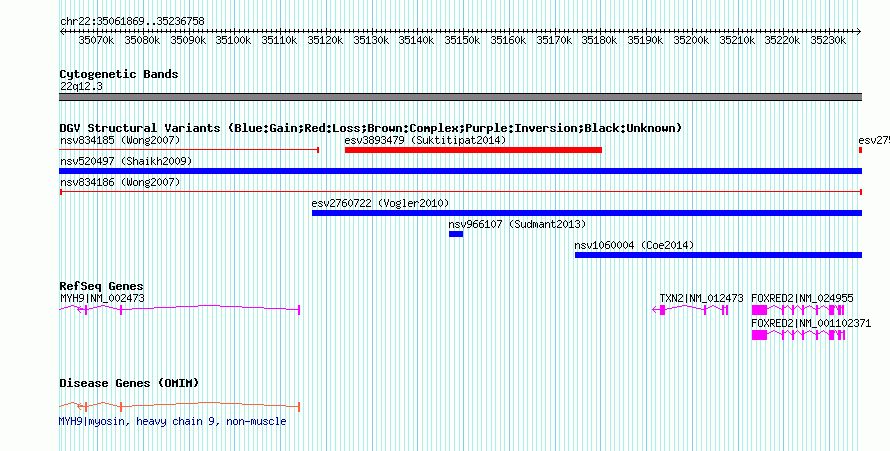Click the esv2760722 (Vogler2010) label
890x451 pixels.
click(x=380, y=203)
